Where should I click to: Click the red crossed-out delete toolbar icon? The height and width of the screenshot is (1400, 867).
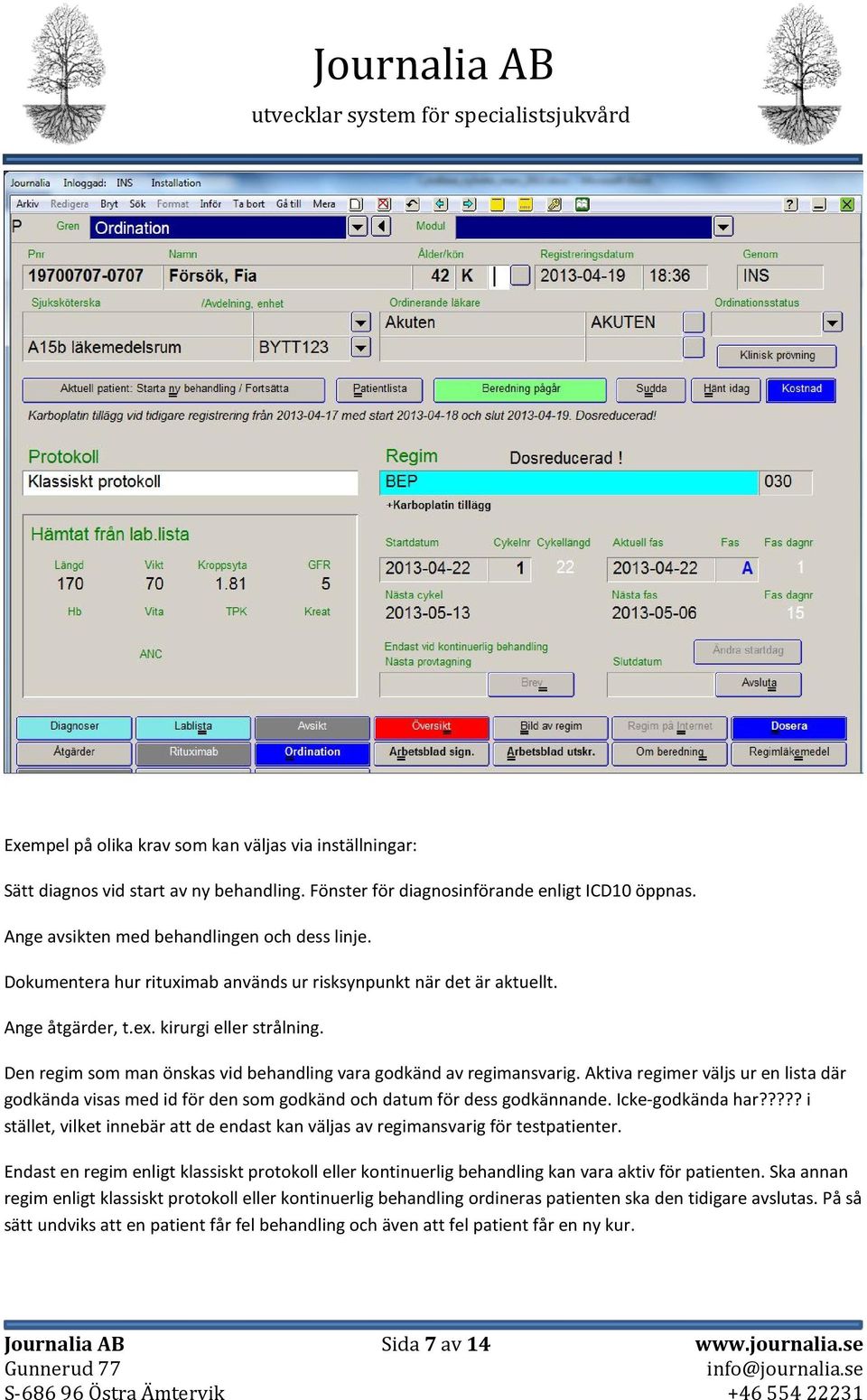click(384, 204)
